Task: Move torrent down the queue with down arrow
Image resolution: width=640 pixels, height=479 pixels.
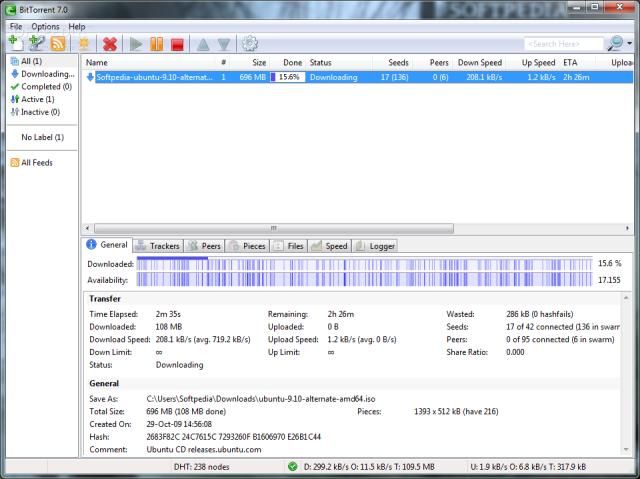Action: (224, 43)
